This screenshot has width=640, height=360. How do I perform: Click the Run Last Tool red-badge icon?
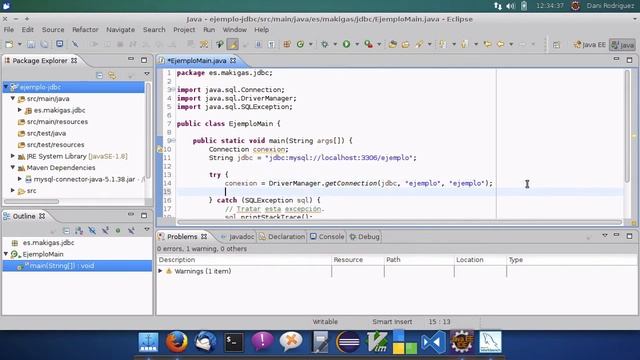(369, 44)
